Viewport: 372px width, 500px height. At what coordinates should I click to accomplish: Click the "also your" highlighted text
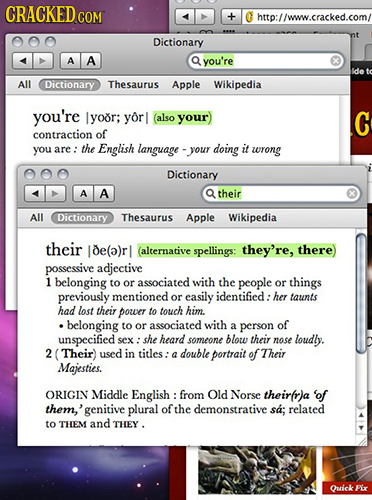182,118
